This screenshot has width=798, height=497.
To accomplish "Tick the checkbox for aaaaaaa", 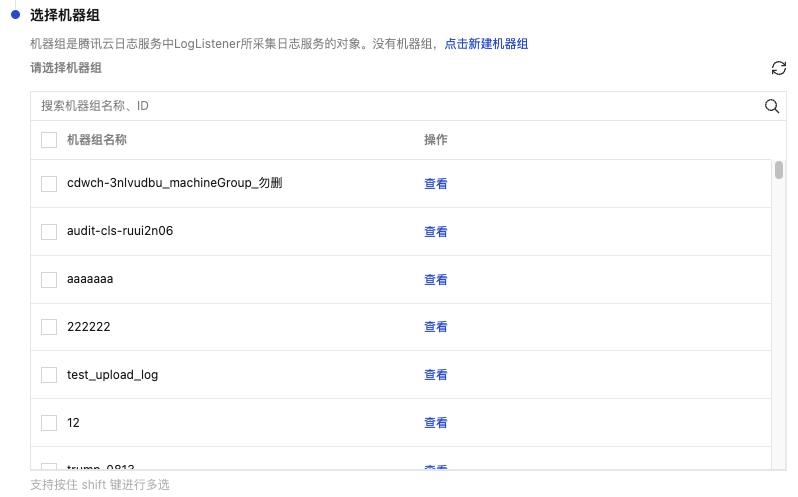I will click(49, 279).
